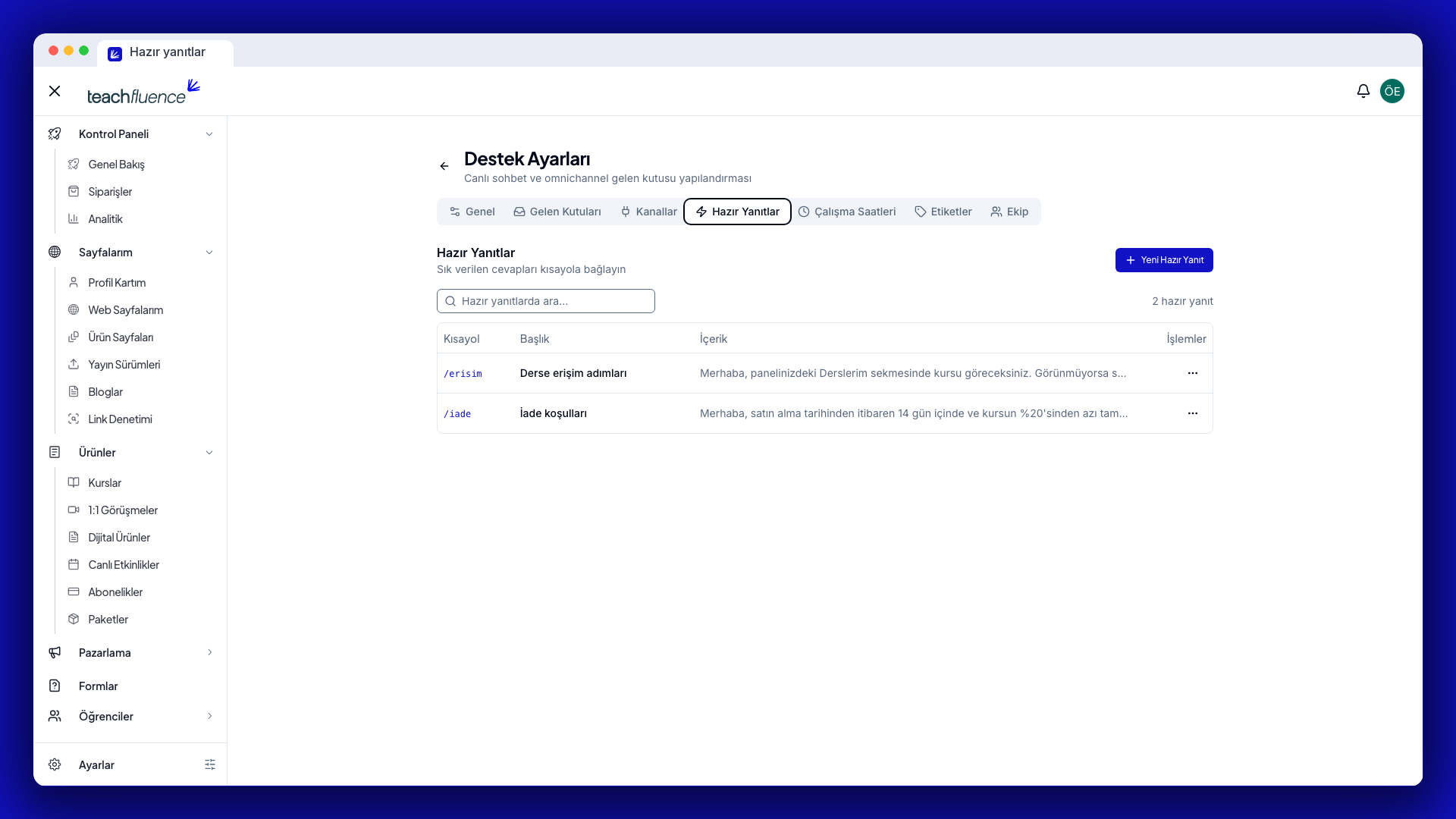Image resolution: width=1456 pixels, height=819 pixels.
Task: Open actions menu for the /erisim row
Action: pos(1192,373)
